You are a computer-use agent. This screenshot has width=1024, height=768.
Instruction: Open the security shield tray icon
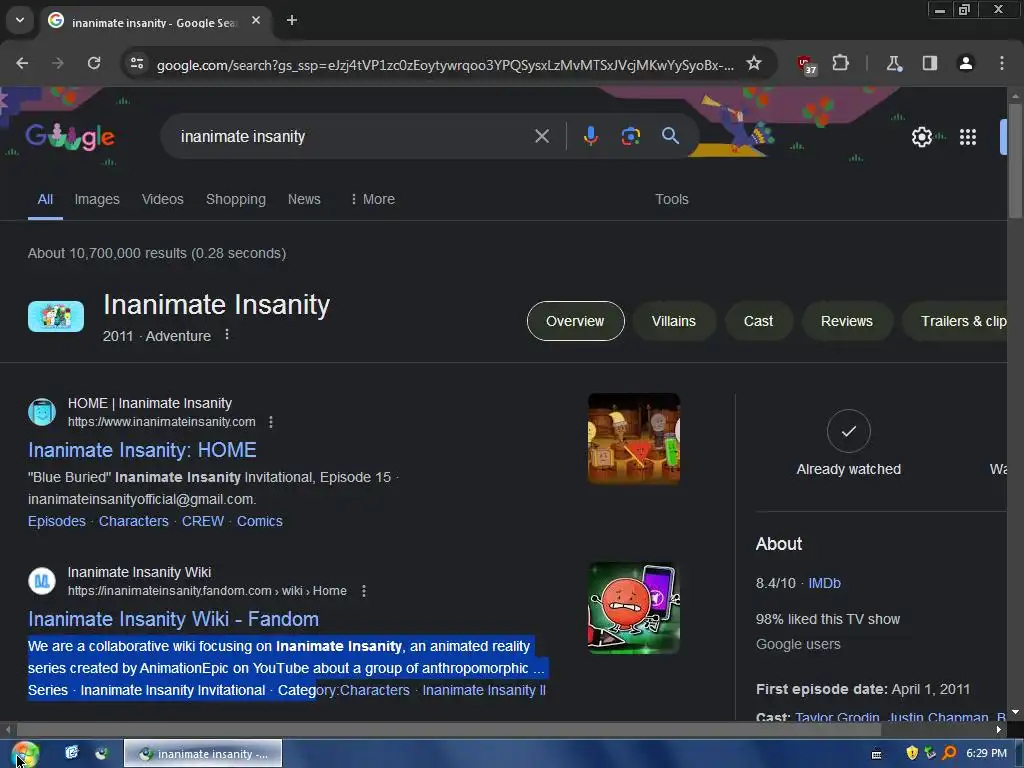[x=912, y=753]
